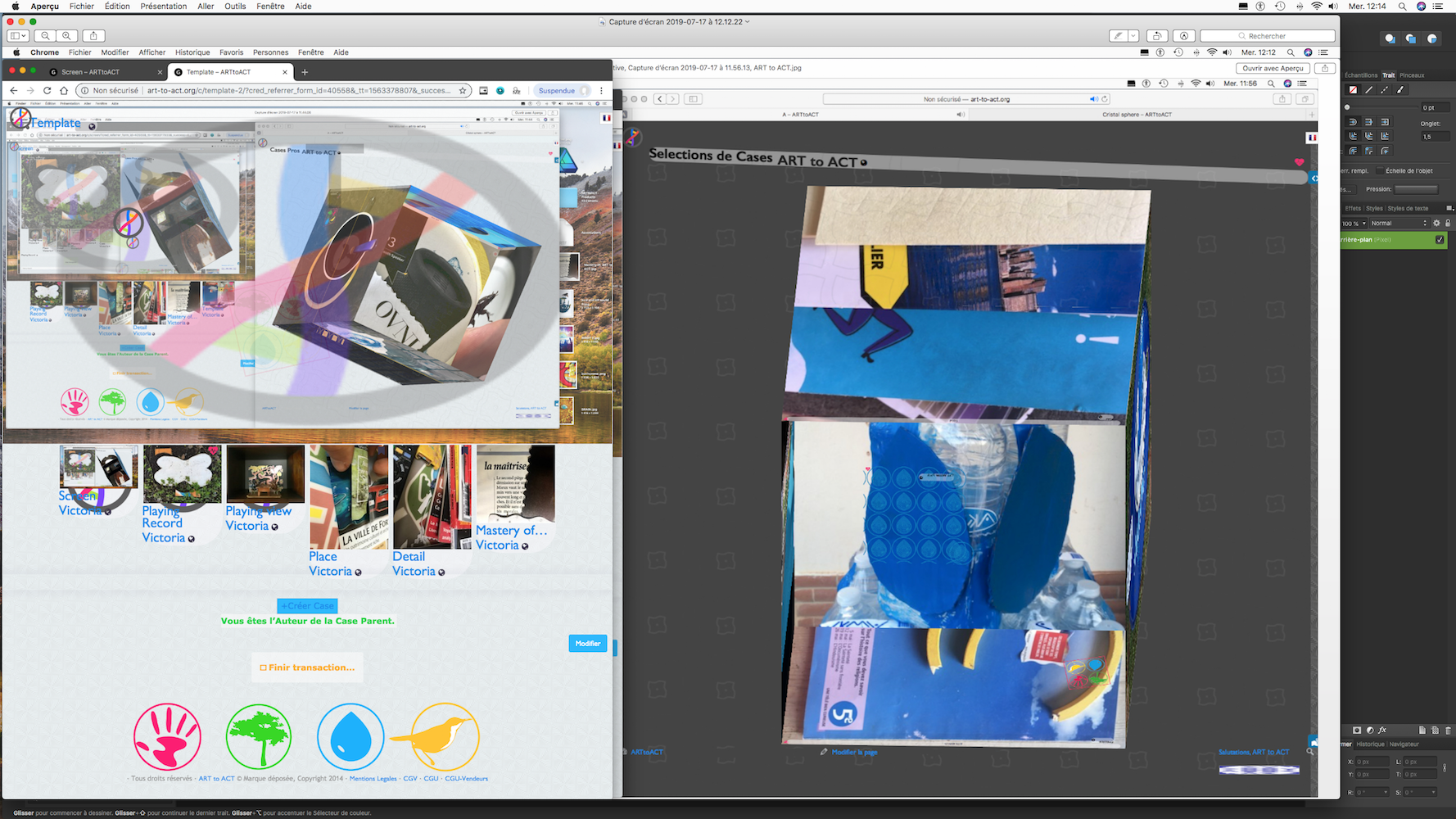Image resolution: width=1456 pixels, height=819 pixels.
Task: Toggle the Safari sidebar button in right window
Action: [x=693, y=99]
